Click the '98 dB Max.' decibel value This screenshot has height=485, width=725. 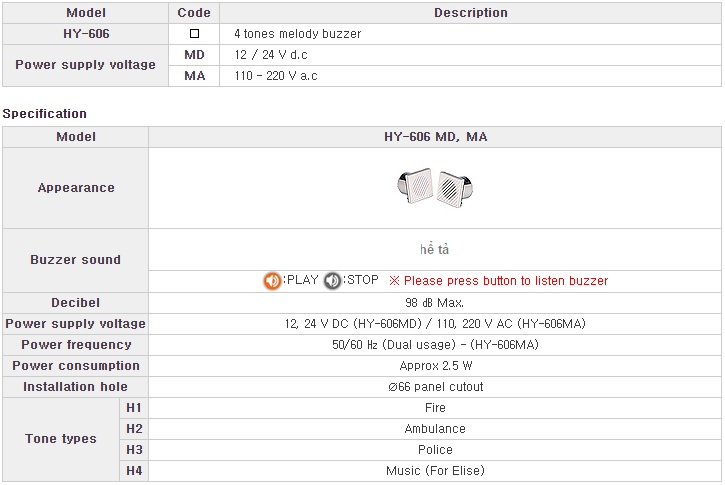pos(434,303)
